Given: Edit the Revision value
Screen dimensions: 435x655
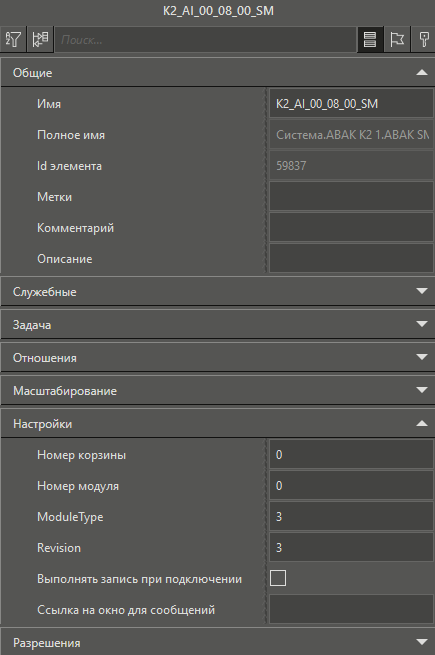Looking at the screenshot, I should coord(351,547).
